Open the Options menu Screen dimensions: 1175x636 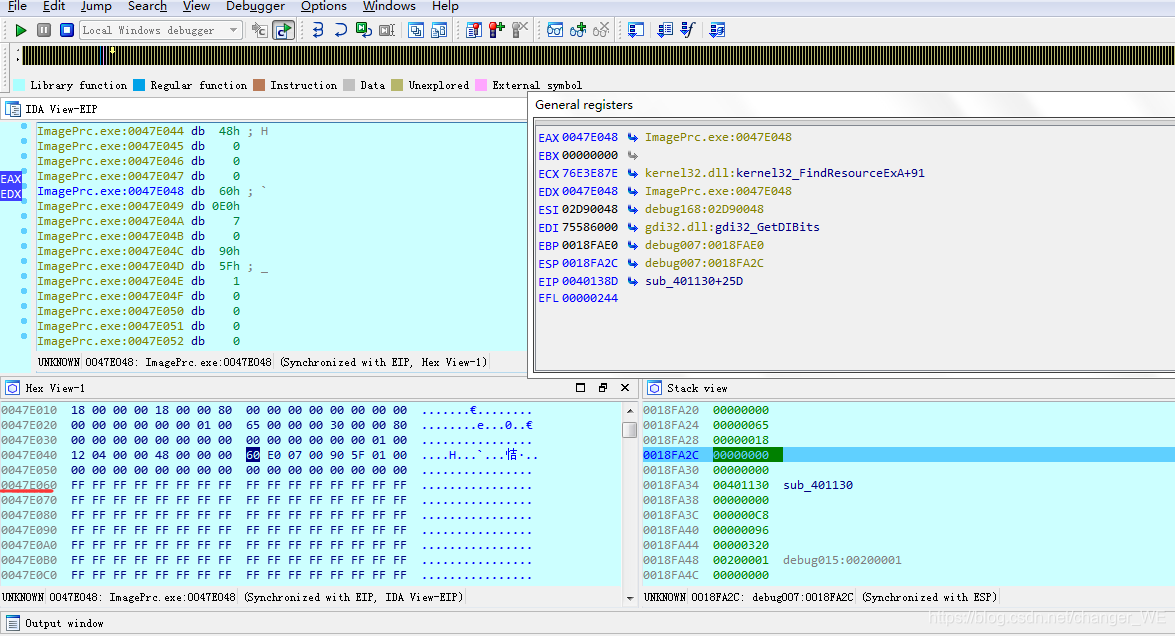[323, 7]
